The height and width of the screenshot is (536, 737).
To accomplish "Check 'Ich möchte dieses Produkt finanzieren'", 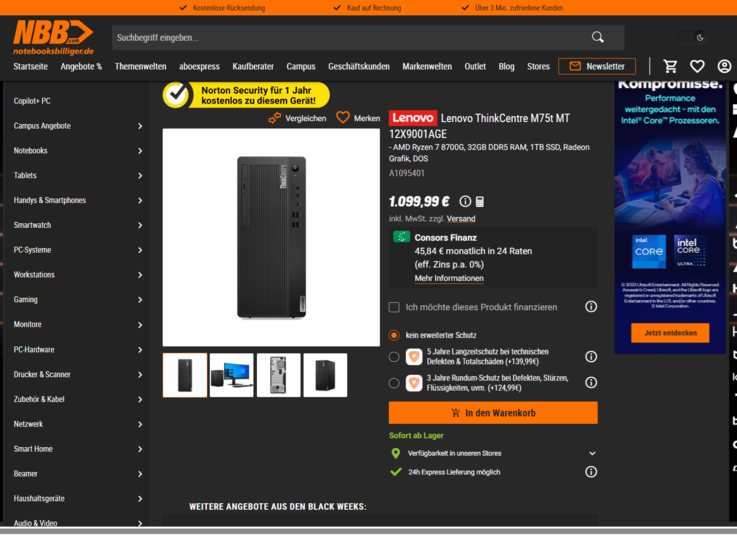I will click(394, 307).
